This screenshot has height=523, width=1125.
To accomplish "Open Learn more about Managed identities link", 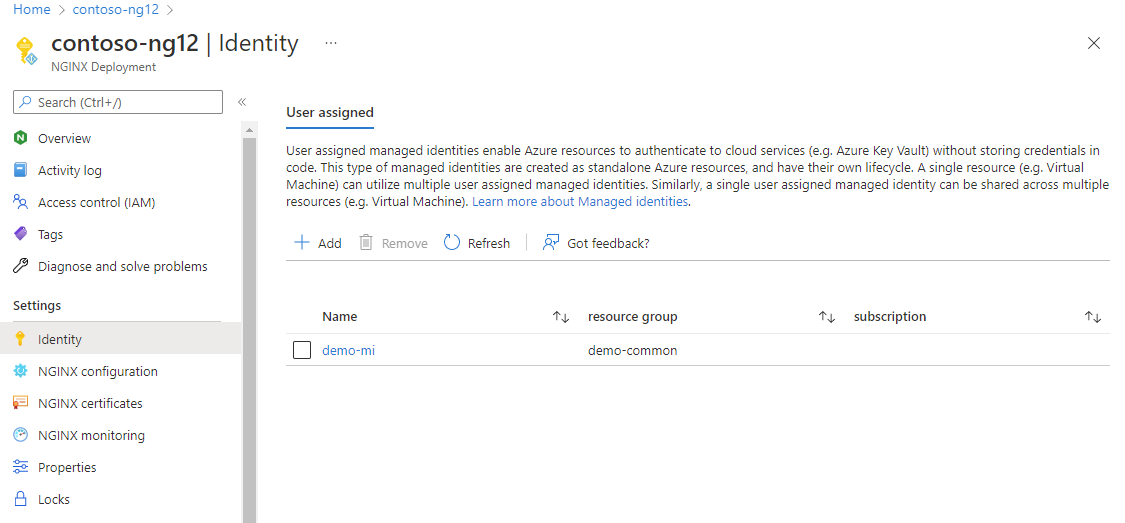I will click(x=580, y=202).
